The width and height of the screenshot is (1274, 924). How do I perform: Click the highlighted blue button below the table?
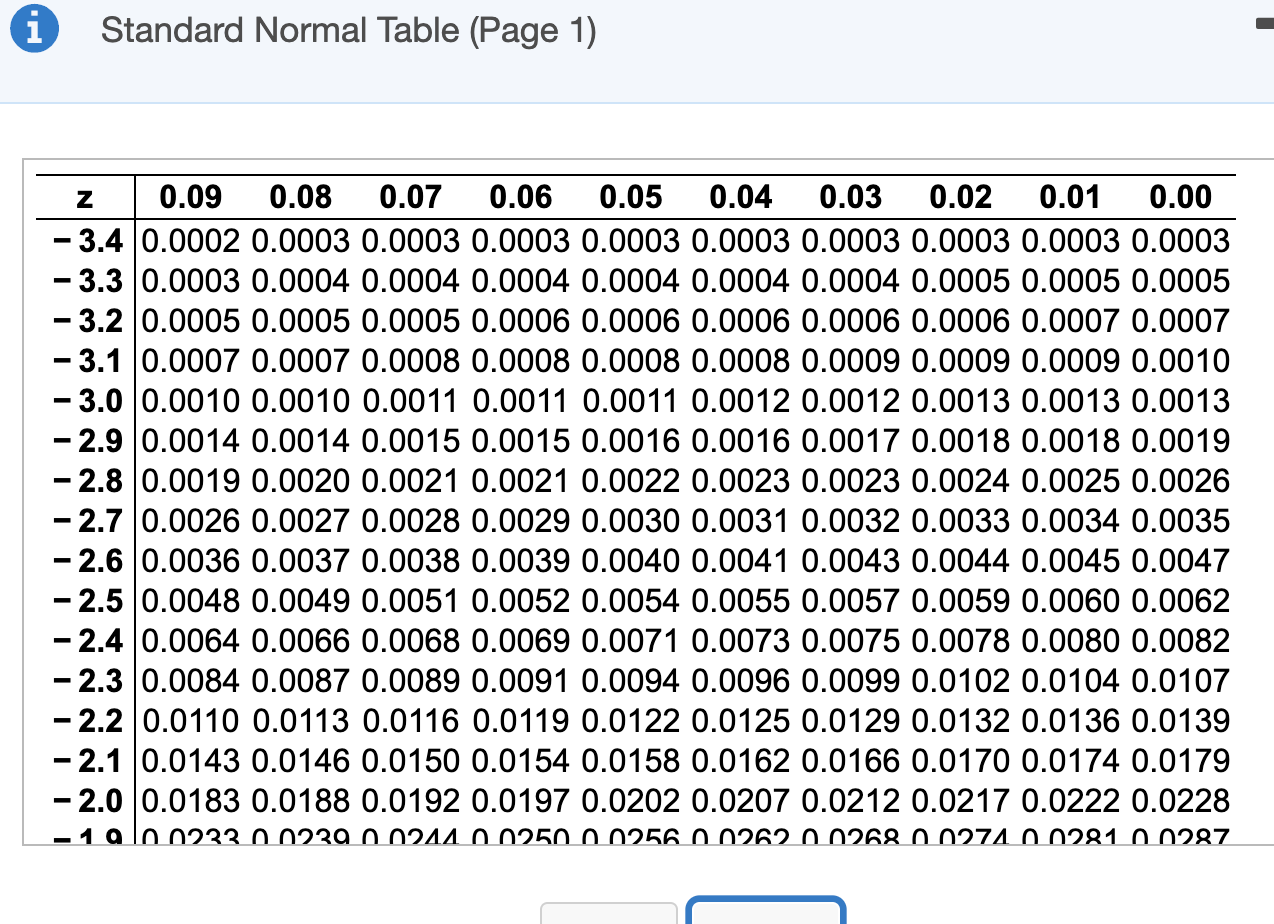point(766,913)
